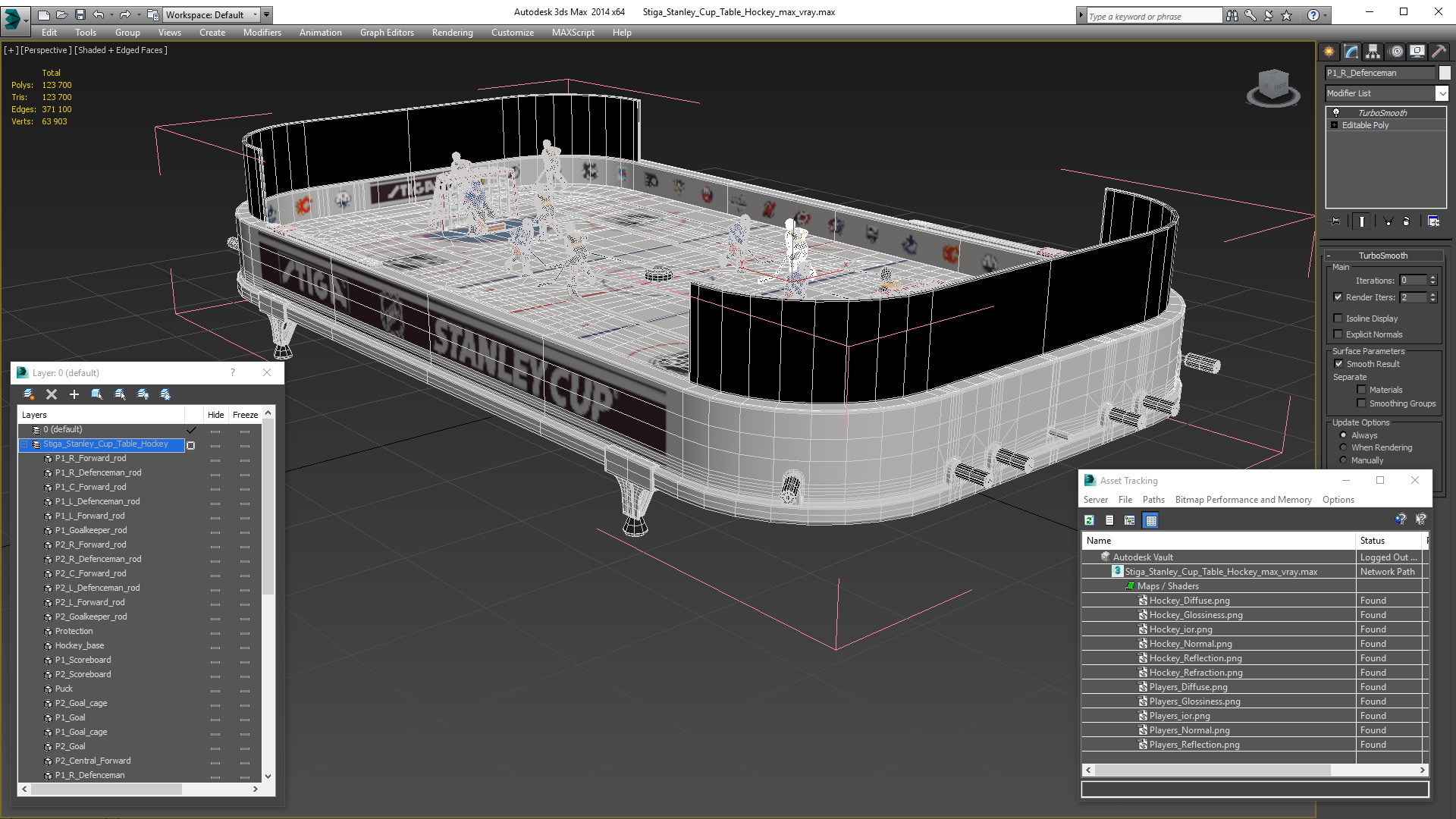Click the New Scene icon
The width and height of the screenshot is (1456, 819).
coord(44,14)
